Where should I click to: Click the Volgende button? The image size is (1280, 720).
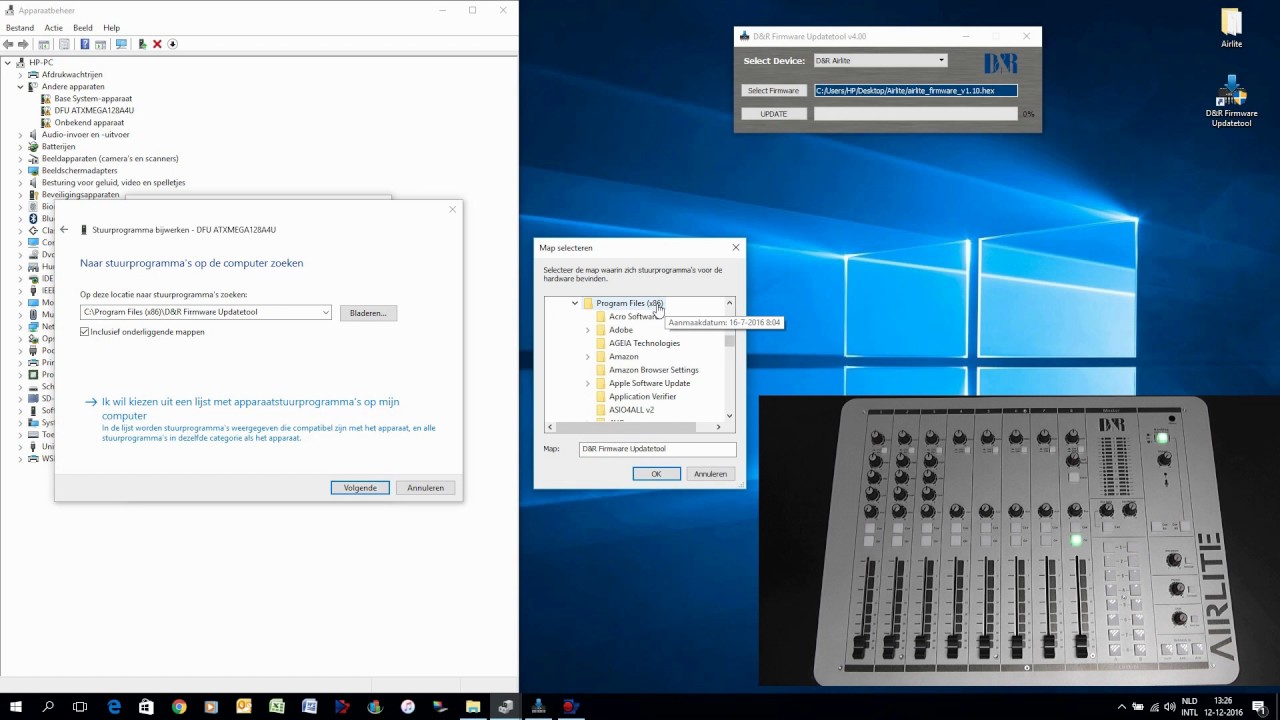(360, 488)
